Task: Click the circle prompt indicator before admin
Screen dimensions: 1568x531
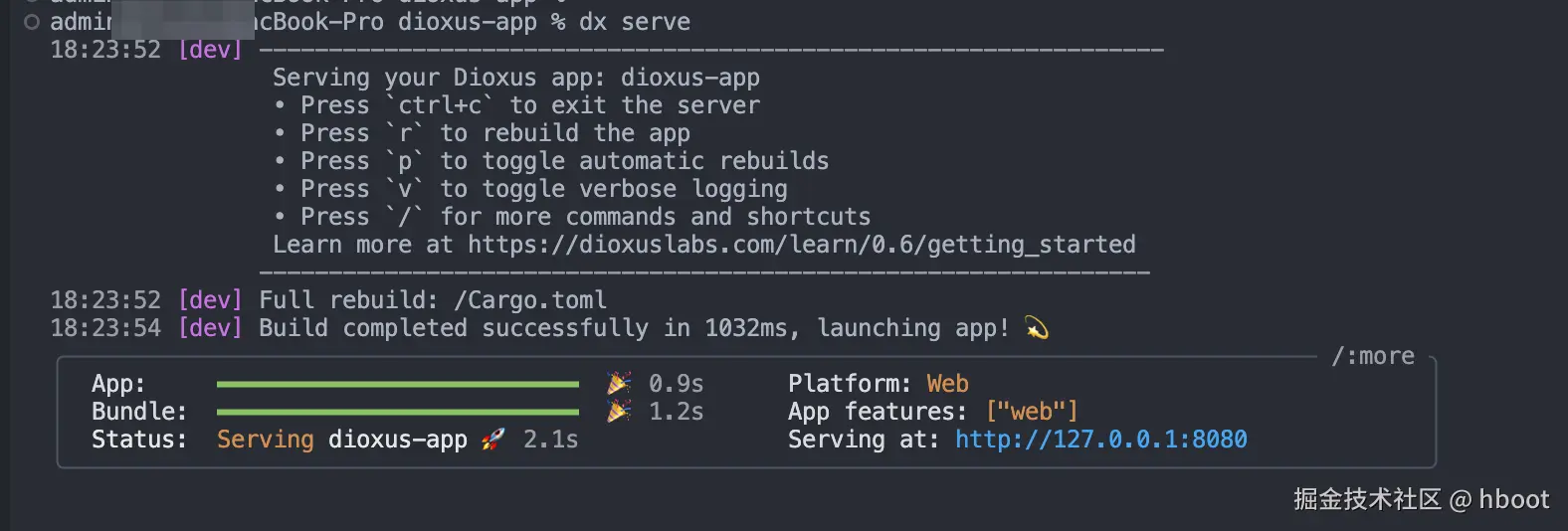Action: pyautogui.click(x=32, y=22)
